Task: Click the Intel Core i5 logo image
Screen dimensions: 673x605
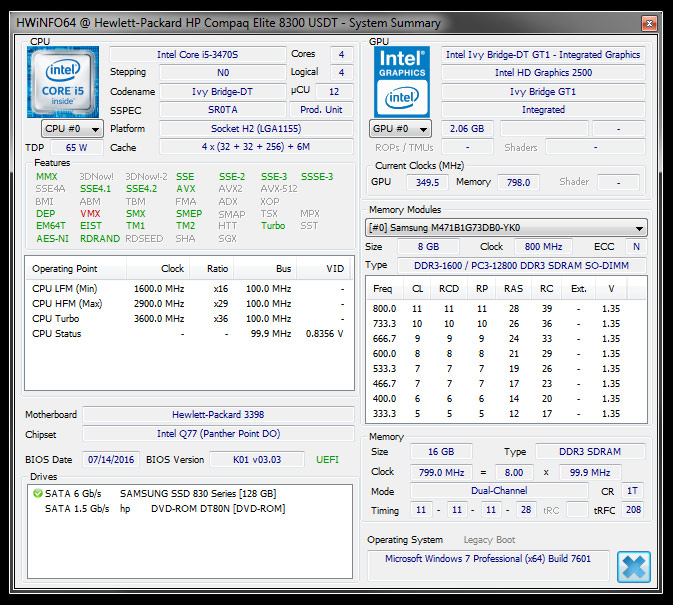Action: (63, 82)
